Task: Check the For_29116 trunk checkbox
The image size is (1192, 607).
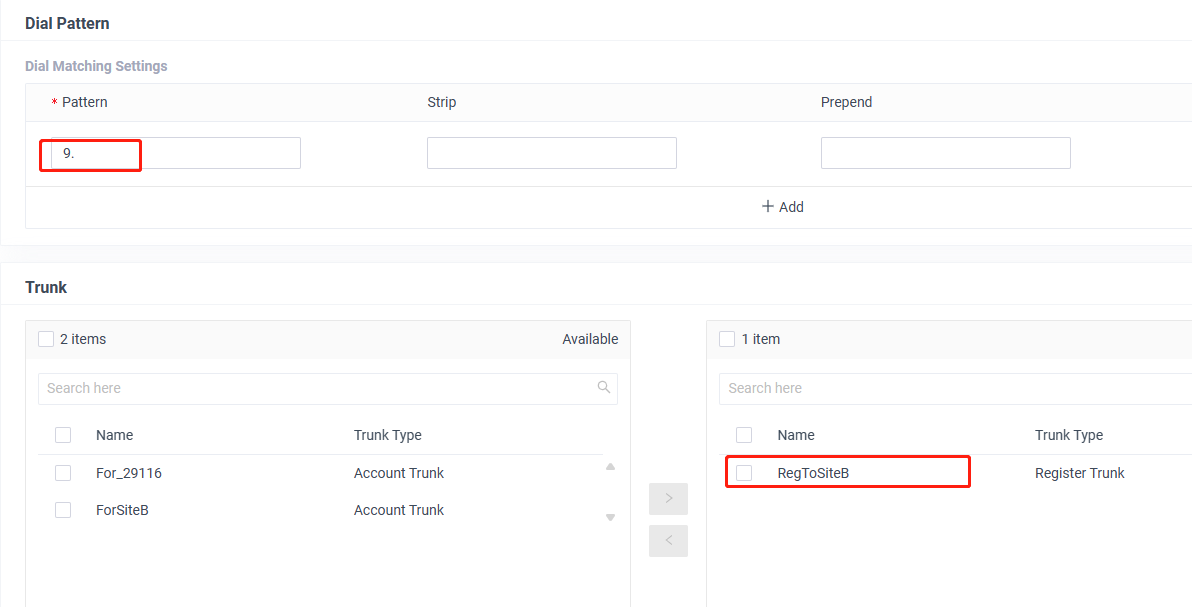Action: pyautogui.click(x=63, y=473)
